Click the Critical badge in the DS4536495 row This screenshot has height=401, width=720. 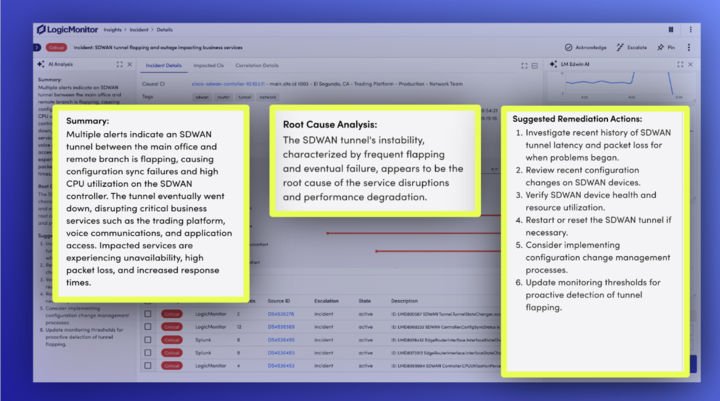pos(172,340)
